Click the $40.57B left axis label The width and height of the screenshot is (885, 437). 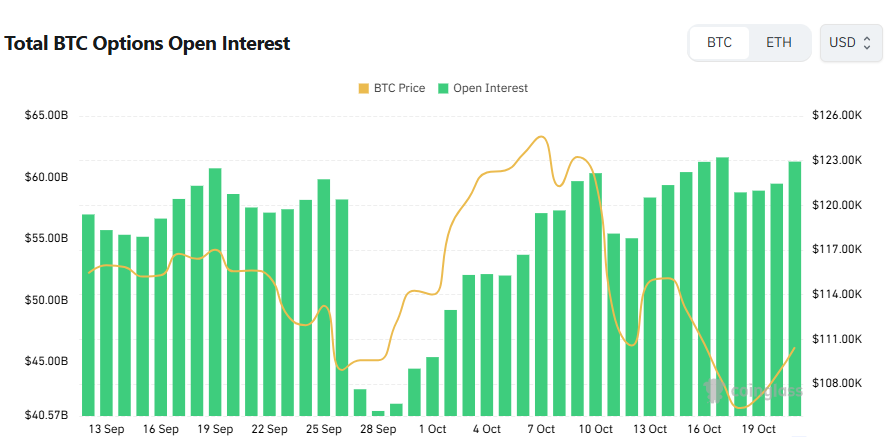pyautogui.click(x=46, y=414)
